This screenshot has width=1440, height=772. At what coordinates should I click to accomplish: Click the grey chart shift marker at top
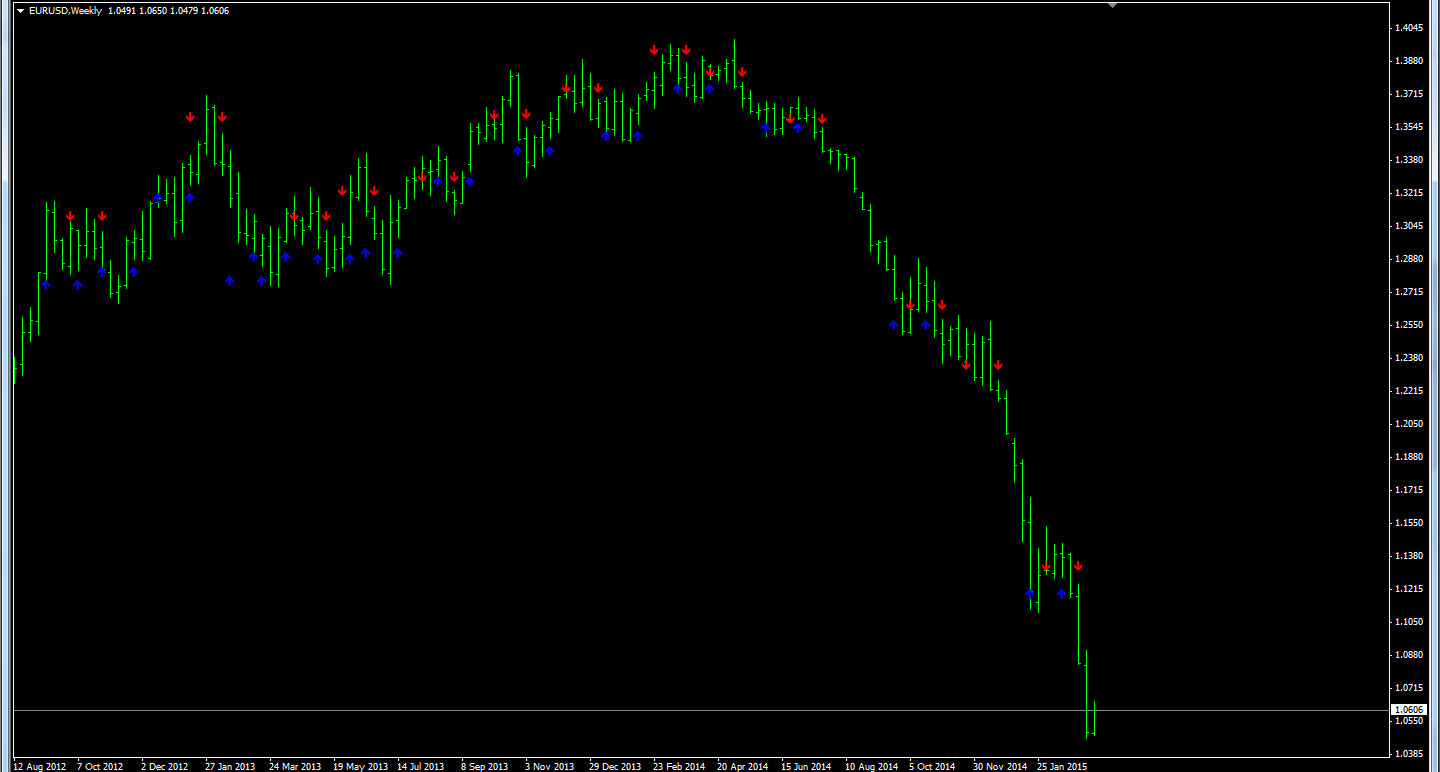point(1112,5)
